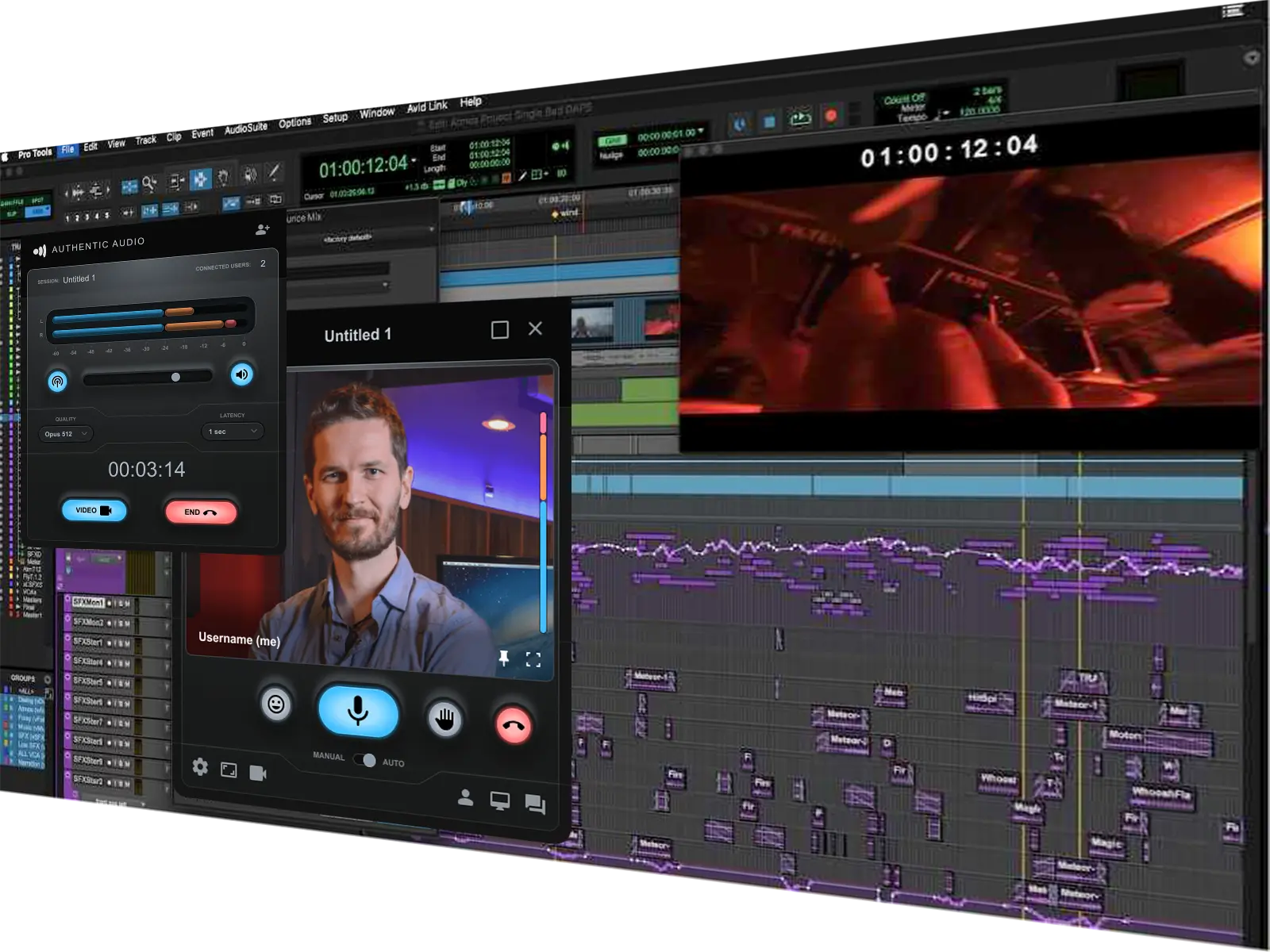Open the Opus 512 quality dropdown
The image size is (1270, 952).
(x=66, y=434)
